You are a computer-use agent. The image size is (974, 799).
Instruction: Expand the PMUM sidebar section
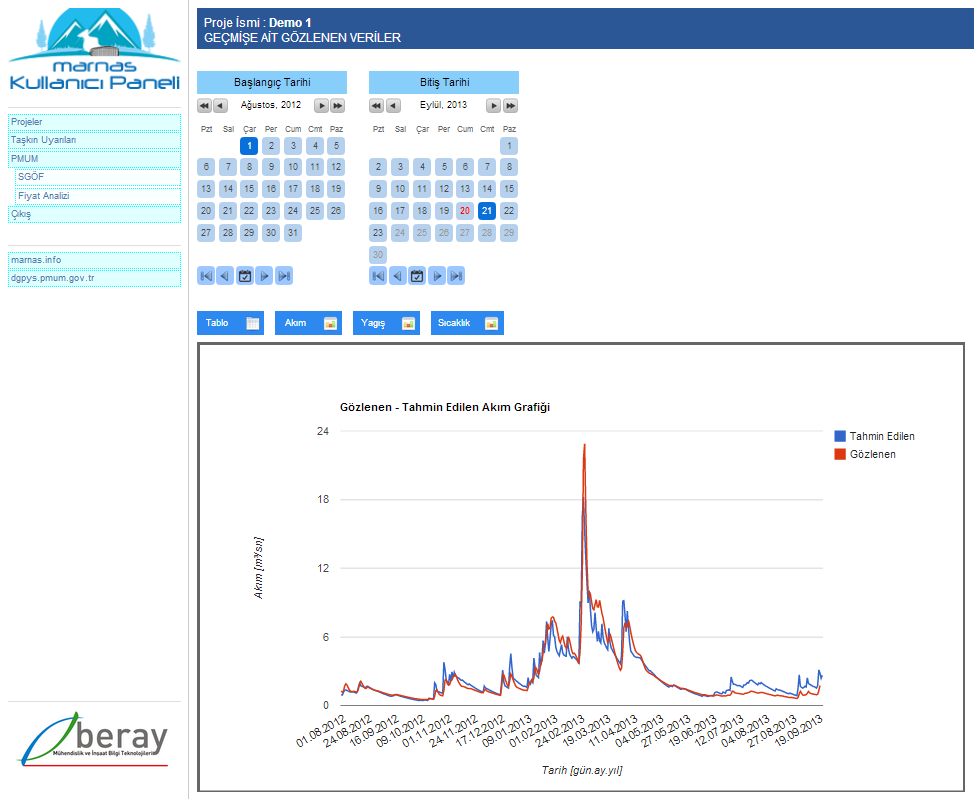point(94,159)
